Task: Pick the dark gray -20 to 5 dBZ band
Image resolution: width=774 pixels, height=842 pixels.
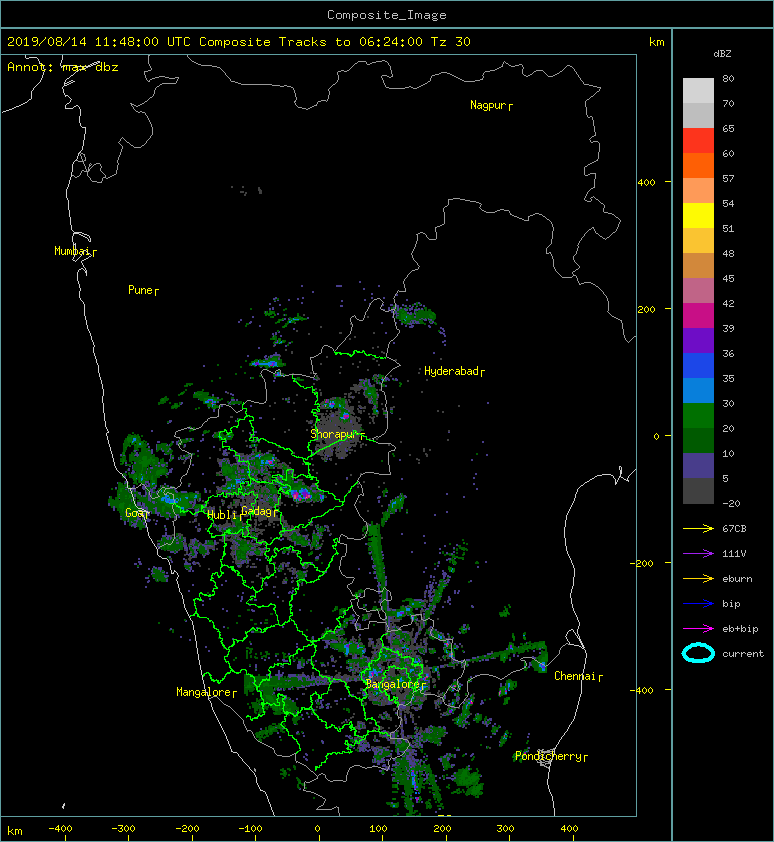Action: (698, 491)
